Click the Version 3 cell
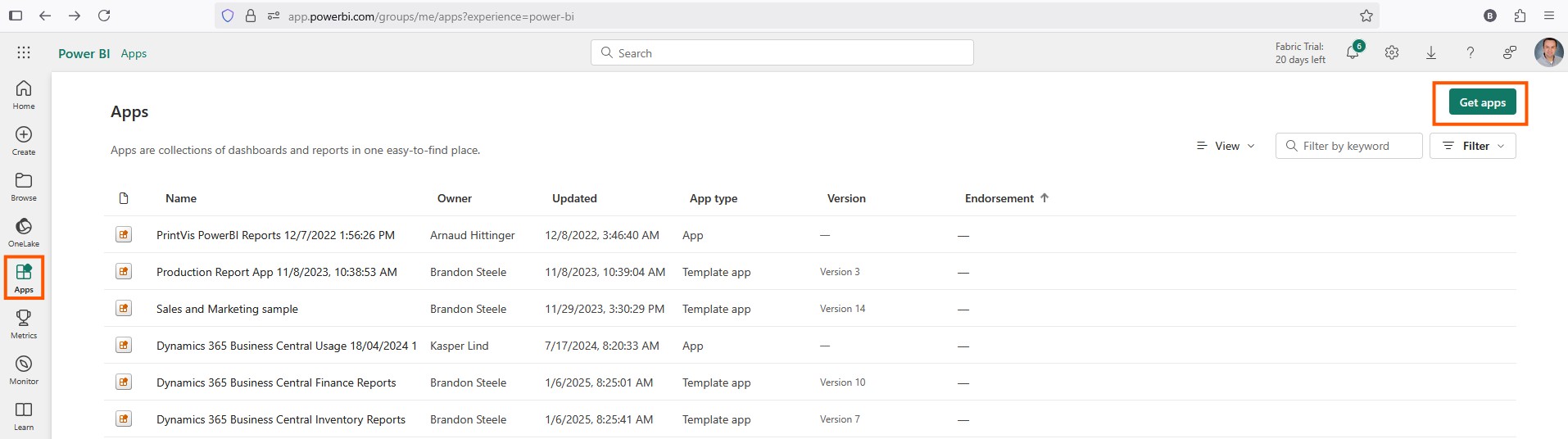The height and width of the screenshot is (439, 1568). coord(840,272)
